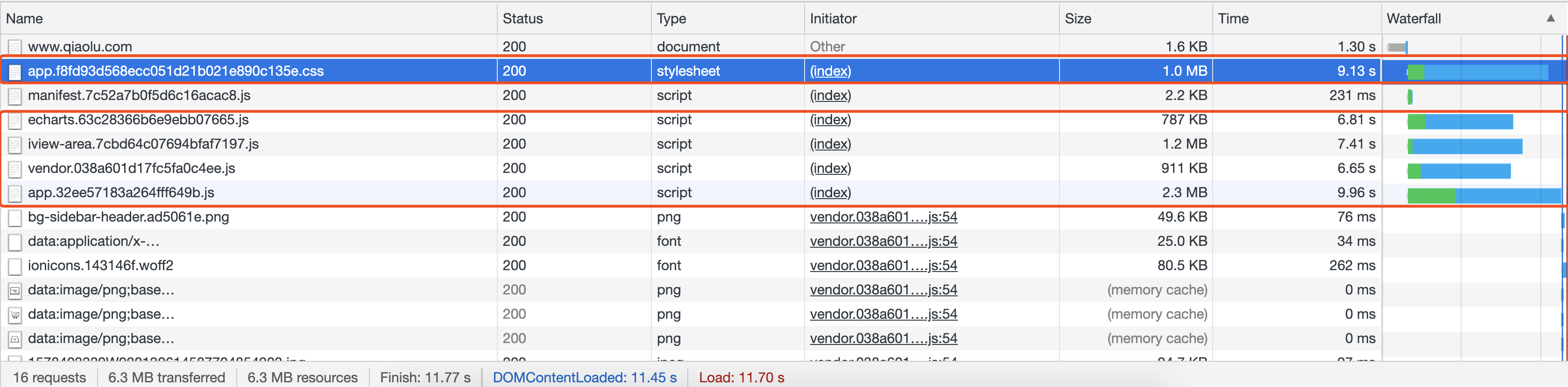Click icon of ionicons.143146f.woff2 row

pos(14,266)
